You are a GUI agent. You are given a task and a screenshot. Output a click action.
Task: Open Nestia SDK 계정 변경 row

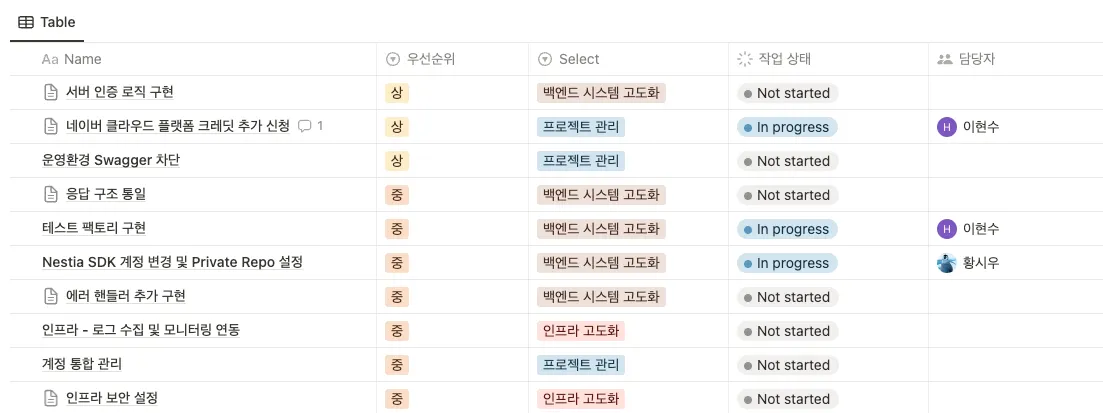coord(172,262)
